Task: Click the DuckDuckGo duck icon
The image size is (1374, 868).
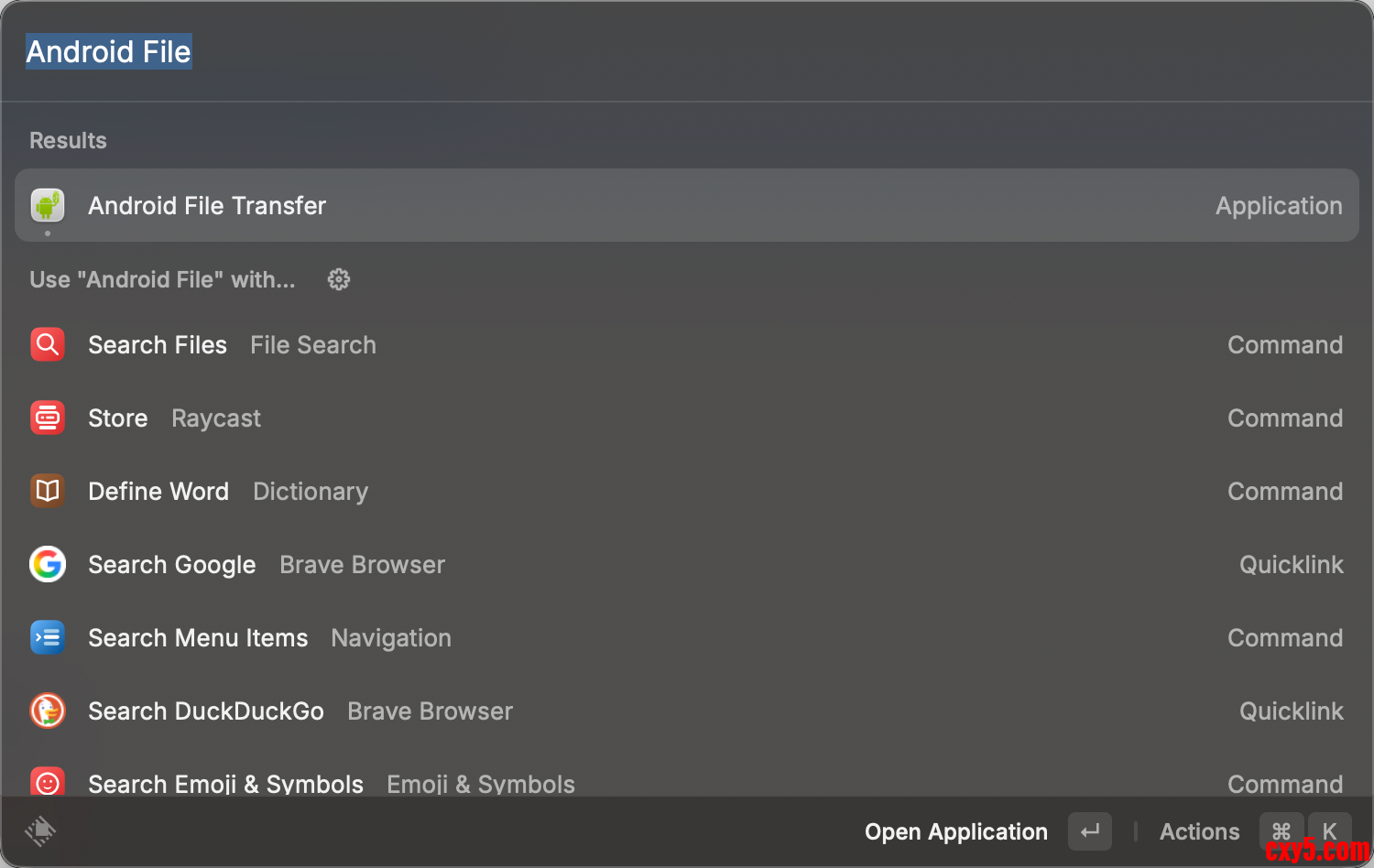Action: point(48,711)
